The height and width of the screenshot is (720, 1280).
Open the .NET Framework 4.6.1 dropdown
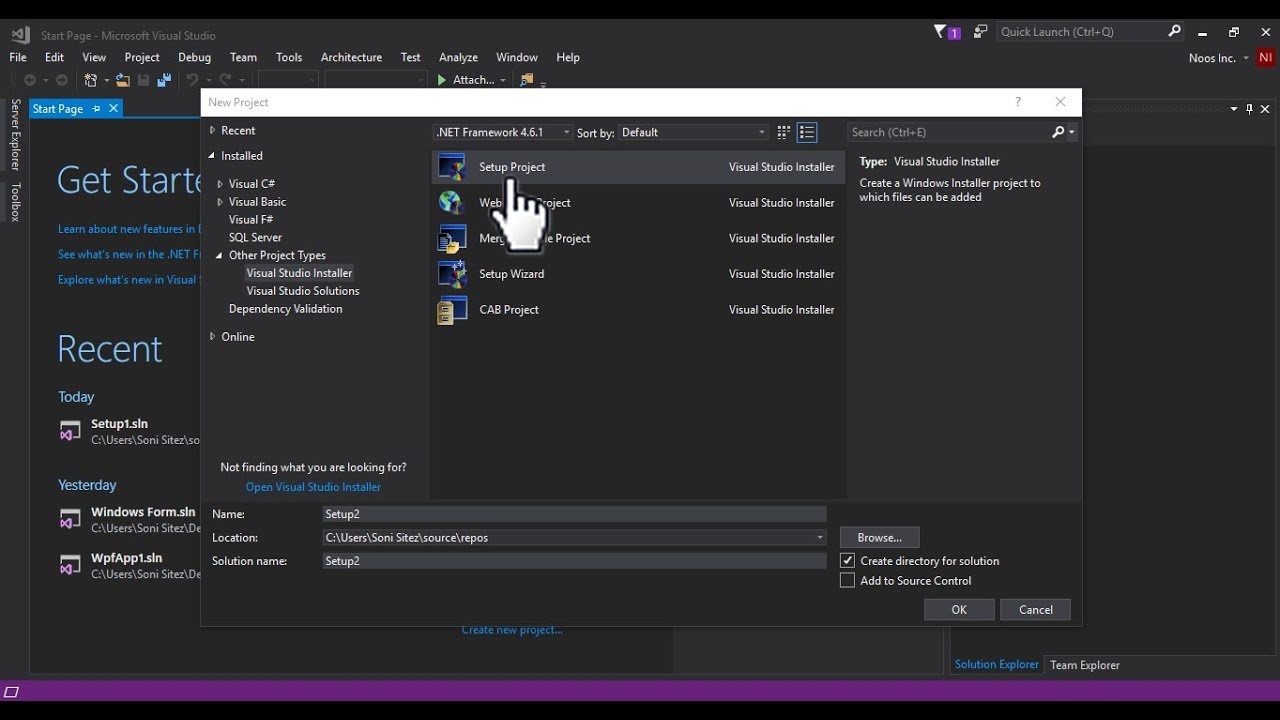(x=503, y=132)
